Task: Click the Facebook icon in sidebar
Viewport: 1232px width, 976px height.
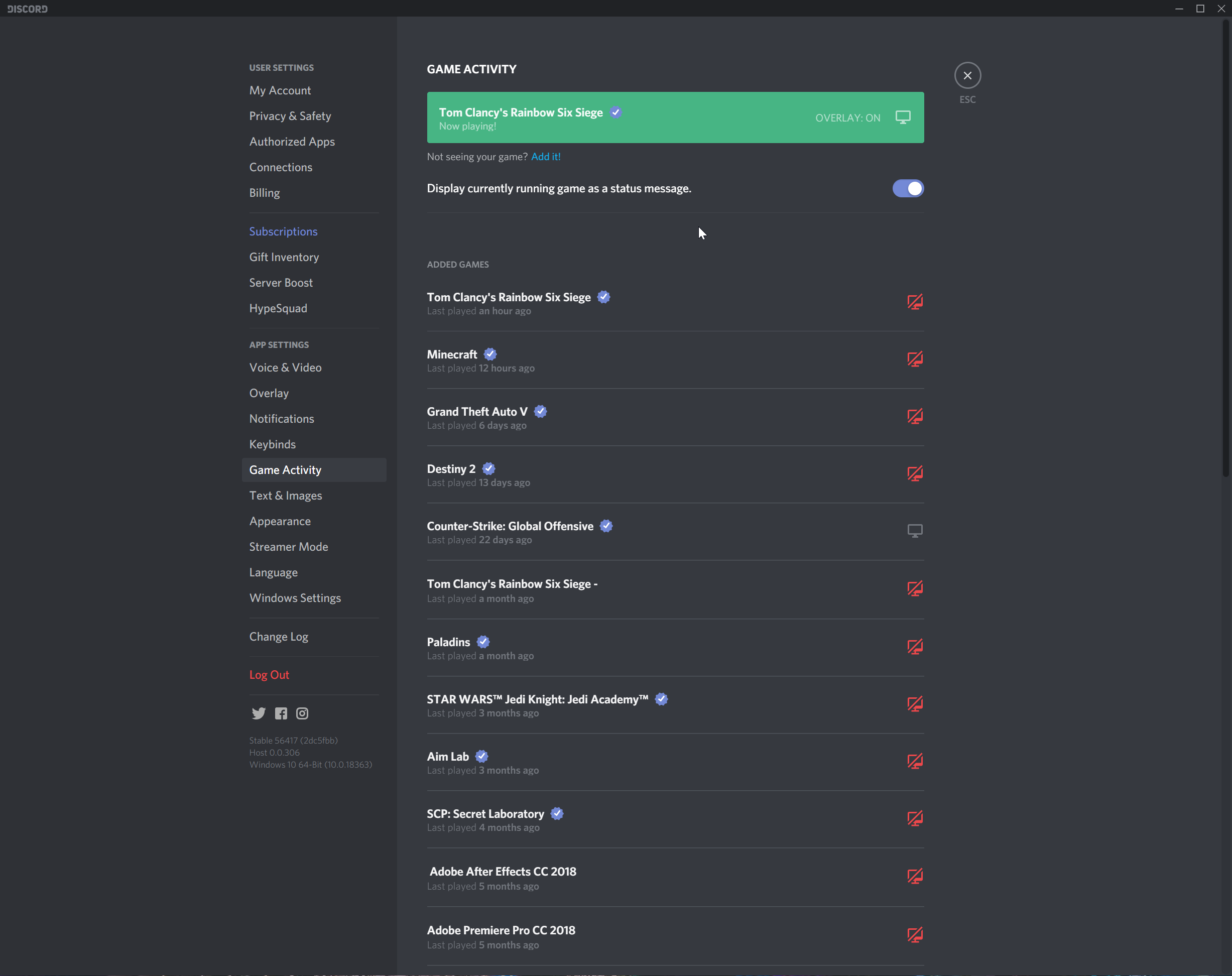Action: [281, 713]
